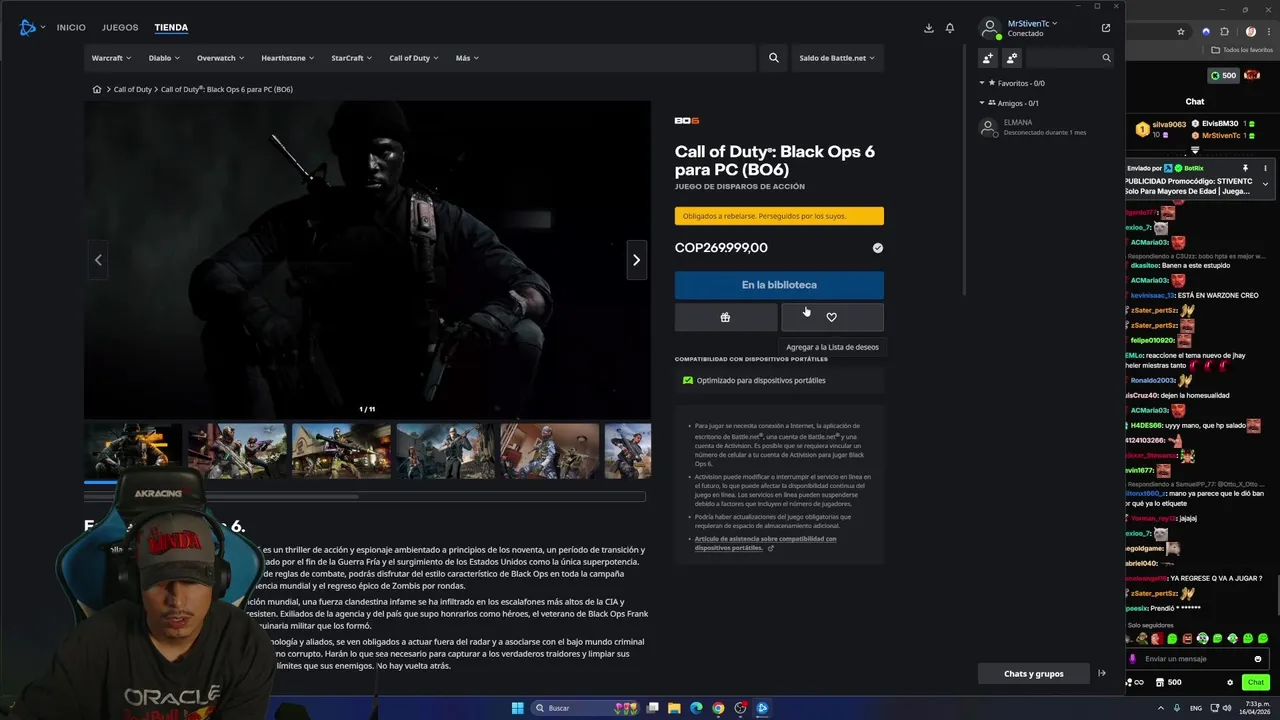Expand the Hearthstone store menu
Screen dimensions: 1280x720
[x=288, y=58]
